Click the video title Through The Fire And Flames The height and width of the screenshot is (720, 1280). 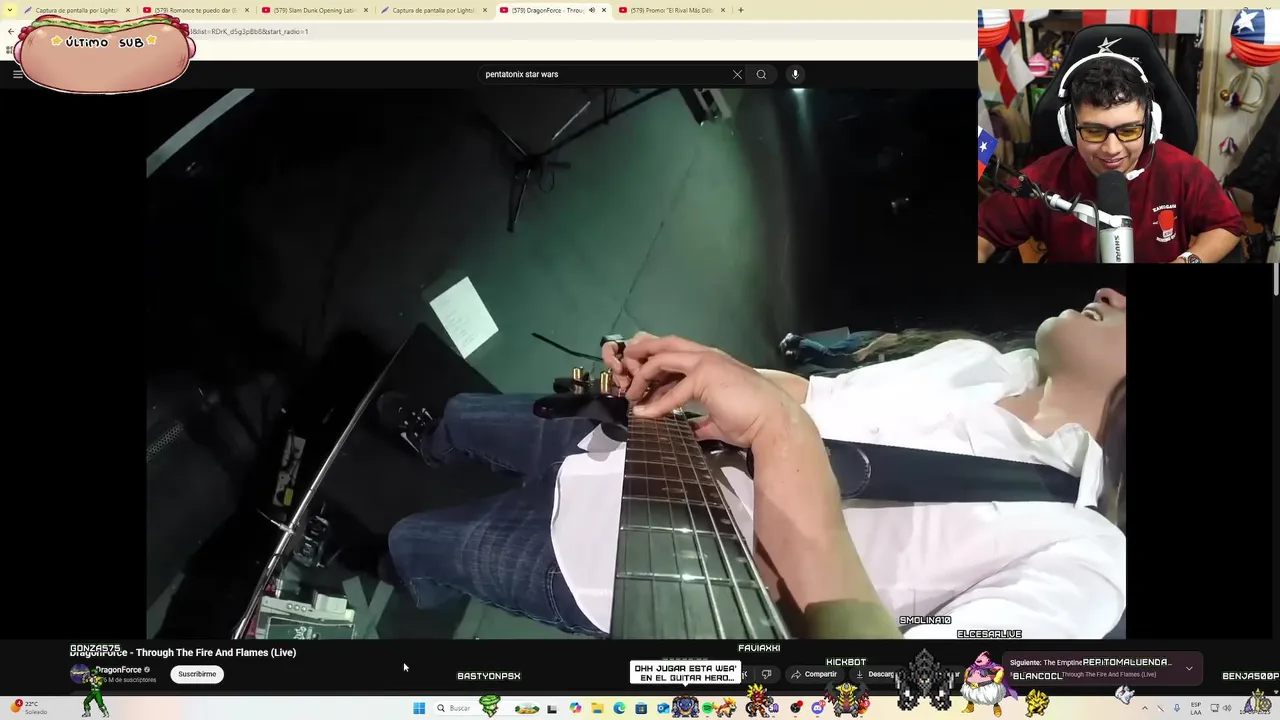click(x=183, y=652)
